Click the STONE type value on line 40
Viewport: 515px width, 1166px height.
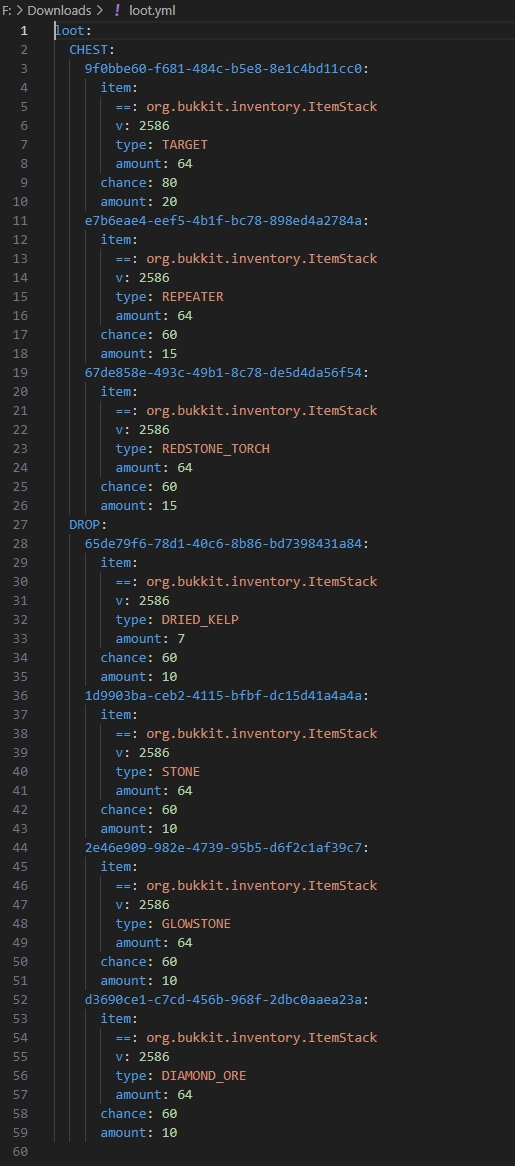[181, 771]
